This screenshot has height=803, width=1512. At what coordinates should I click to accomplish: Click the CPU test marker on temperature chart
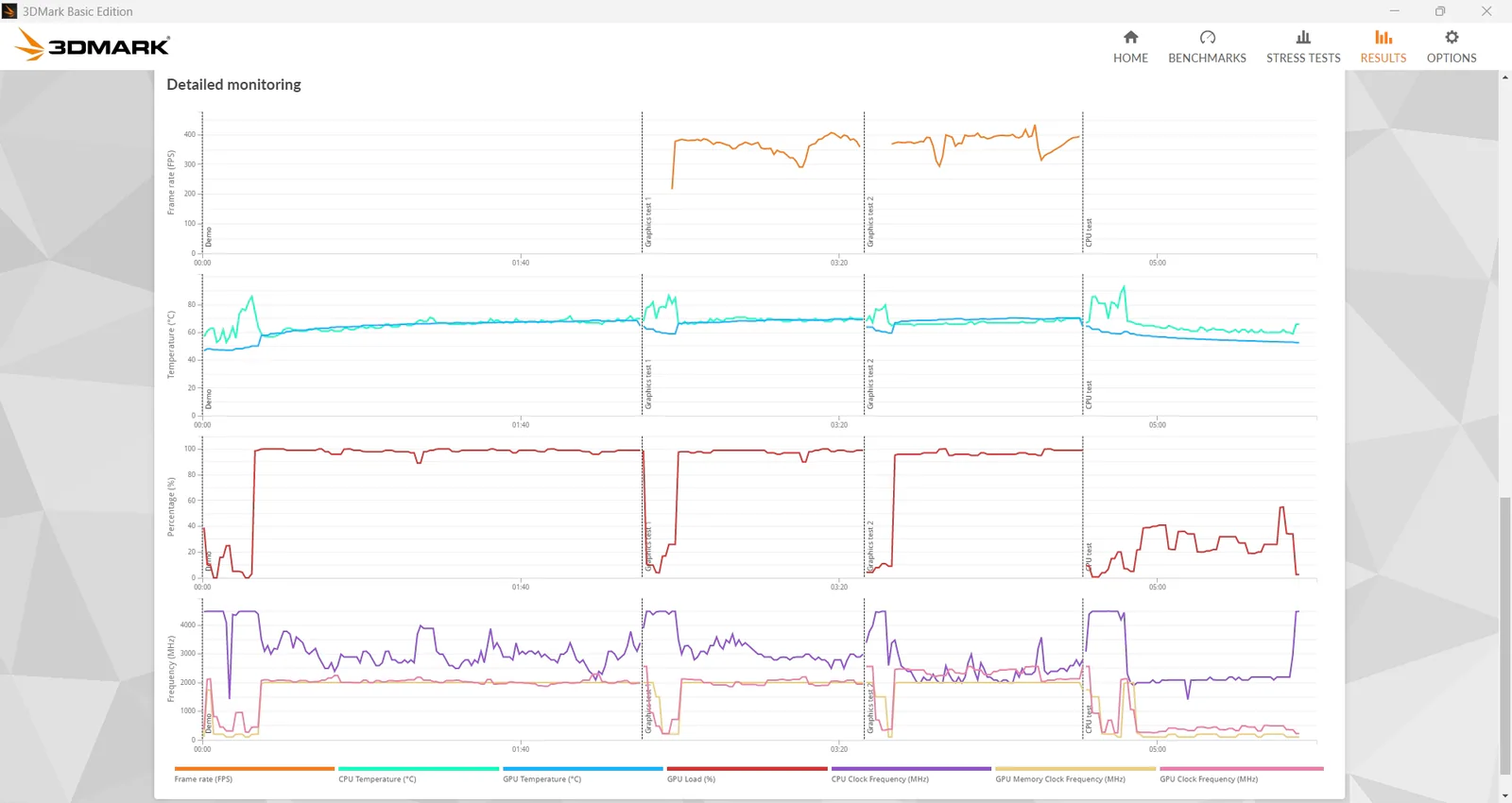1089,395
